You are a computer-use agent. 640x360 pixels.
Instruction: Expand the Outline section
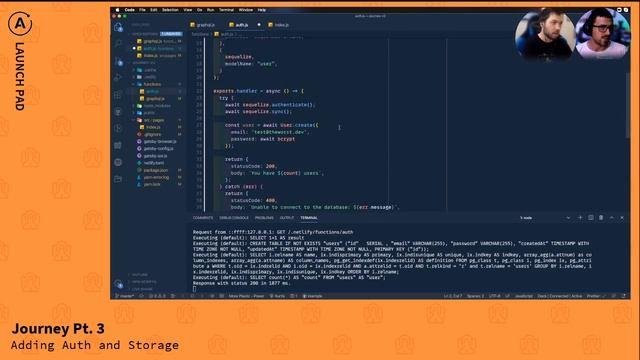pos(139,275)
